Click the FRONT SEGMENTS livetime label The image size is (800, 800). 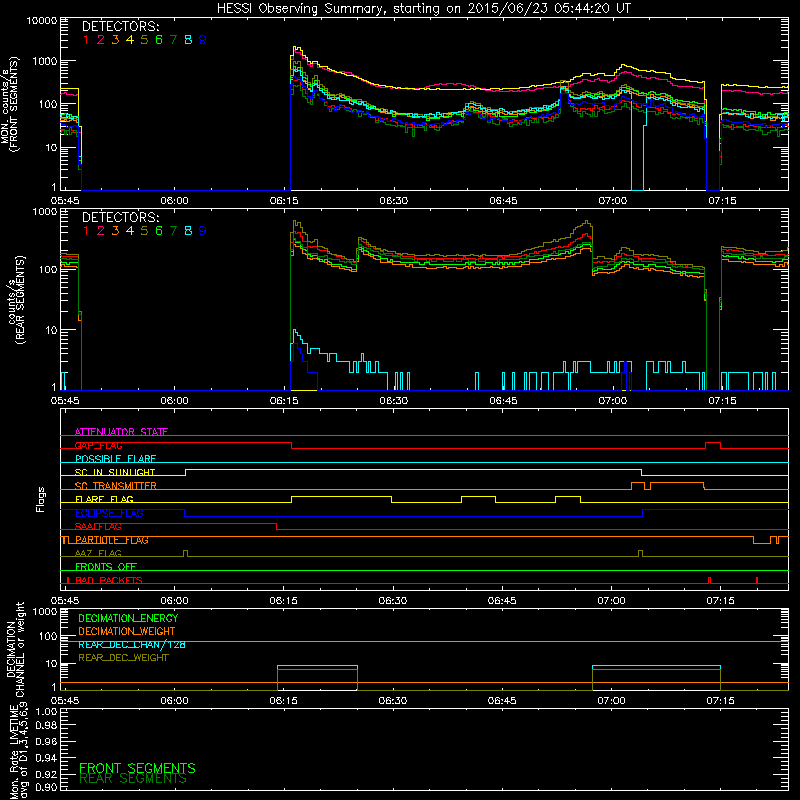(x=137, y=768)
